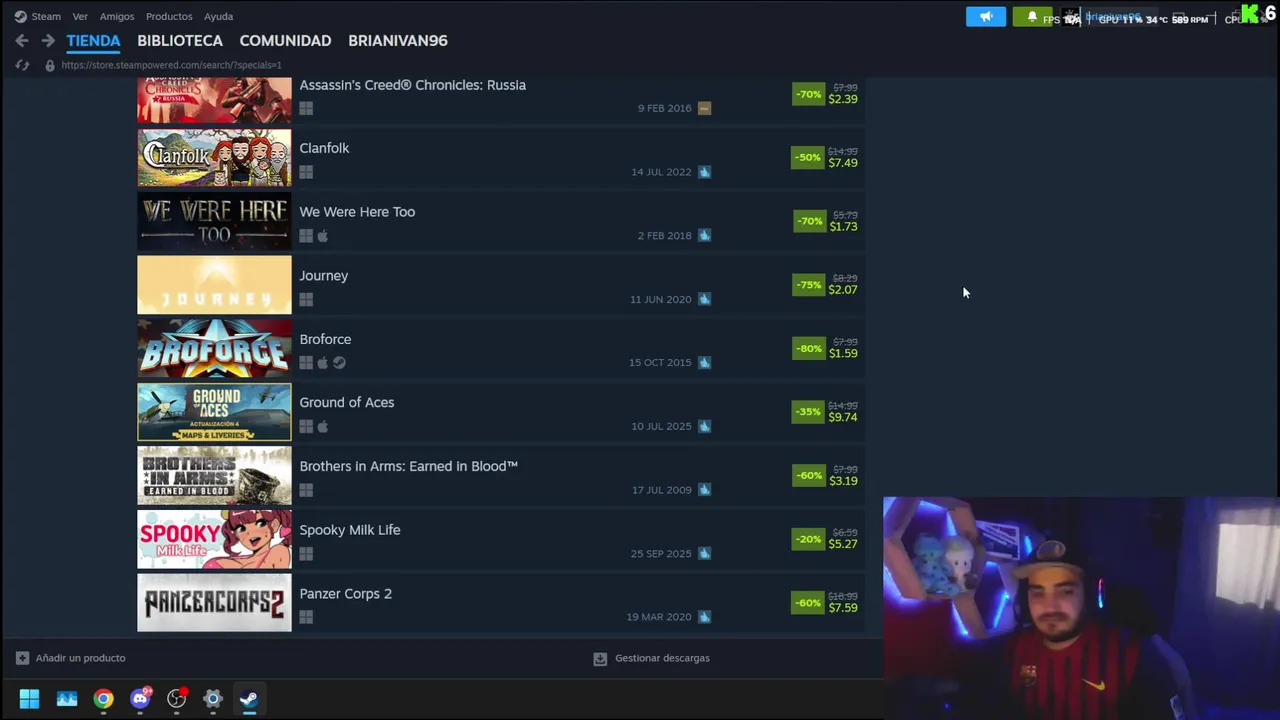Open Google Chrome from the taskbar
This screenshot has height=720, width=1280.
click(103, 699)
